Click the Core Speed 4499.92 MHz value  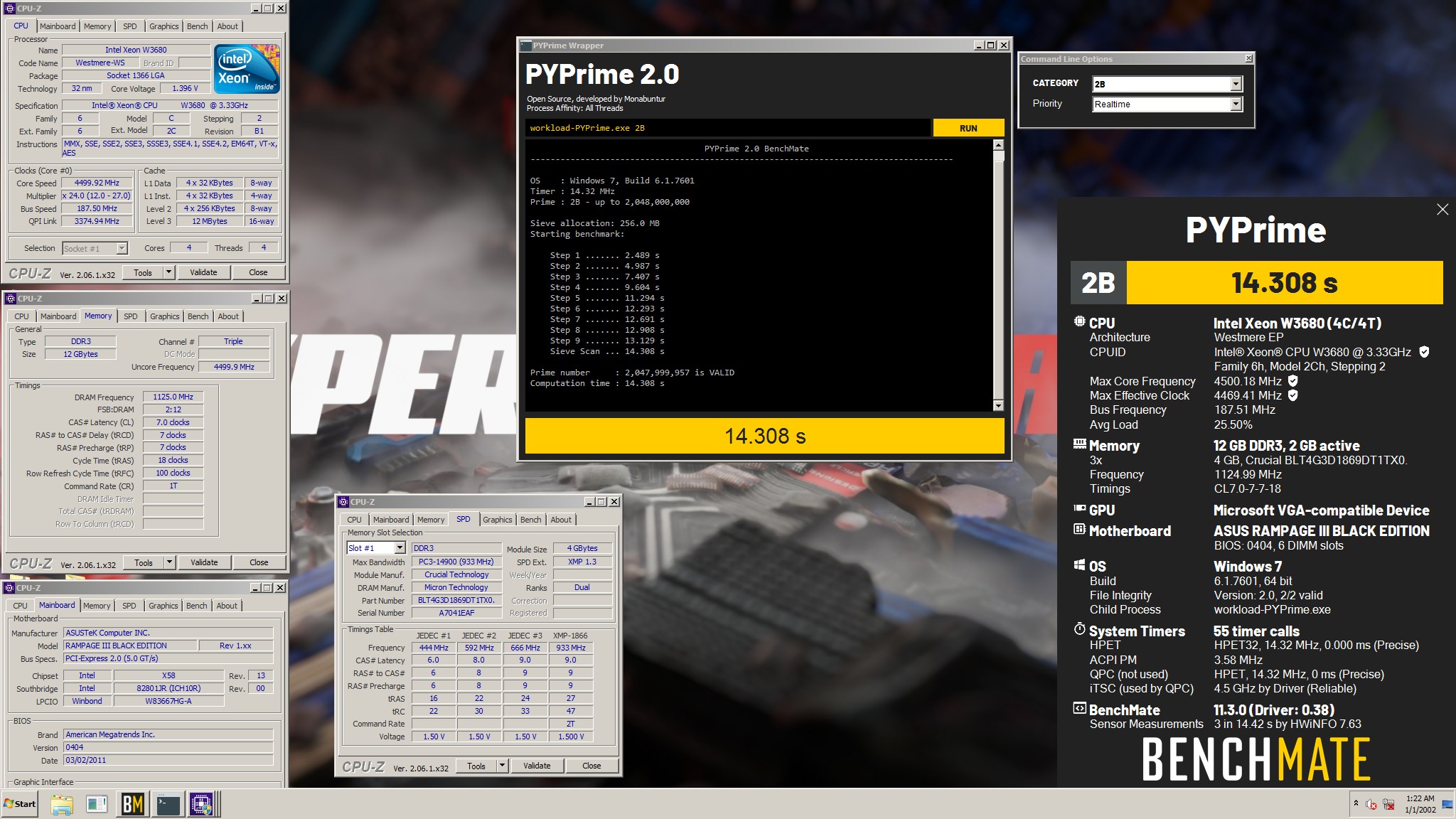coord(97,183)
